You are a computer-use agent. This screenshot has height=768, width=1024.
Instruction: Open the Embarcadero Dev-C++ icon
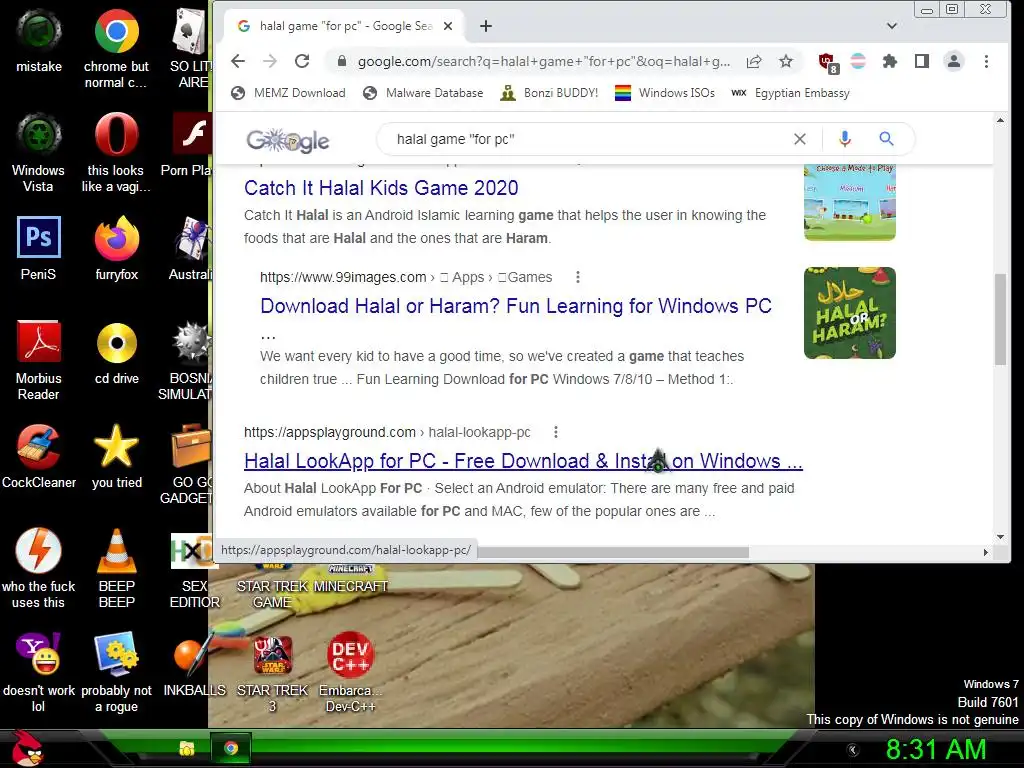pos(350,671)
